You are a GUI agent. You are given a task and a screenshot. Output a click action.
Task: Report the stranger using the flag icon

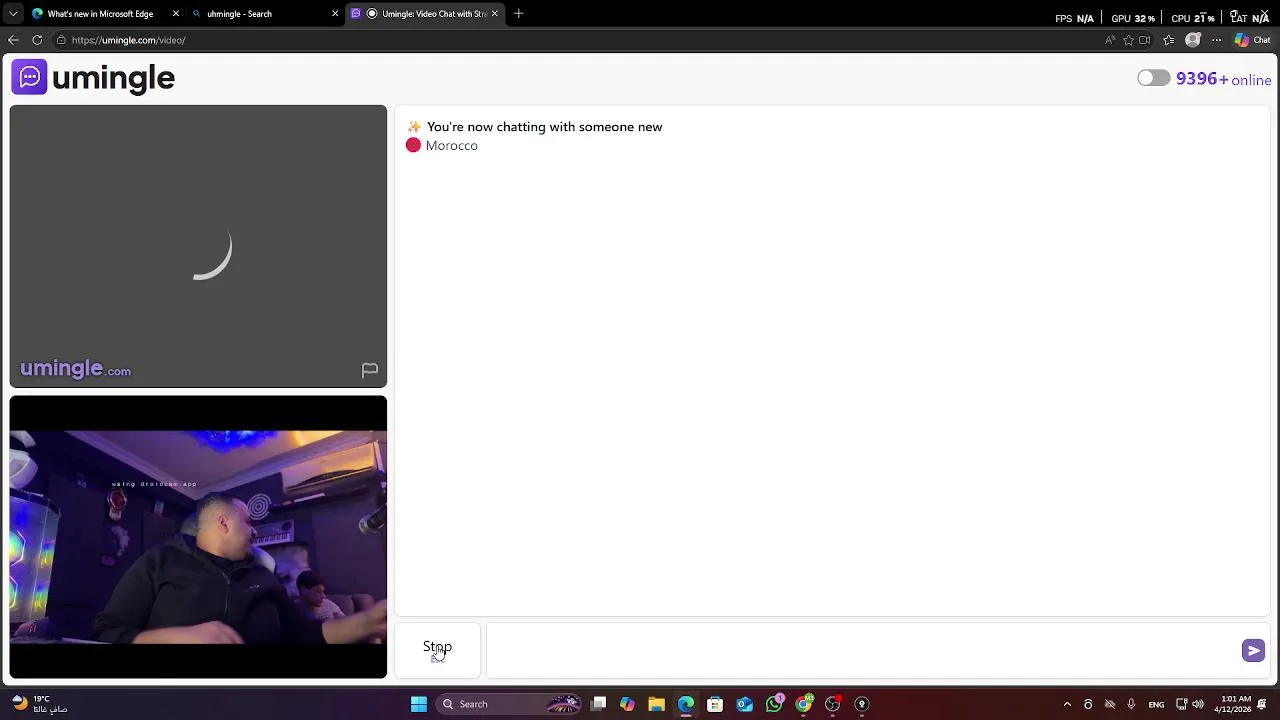(x=369, y=370)
